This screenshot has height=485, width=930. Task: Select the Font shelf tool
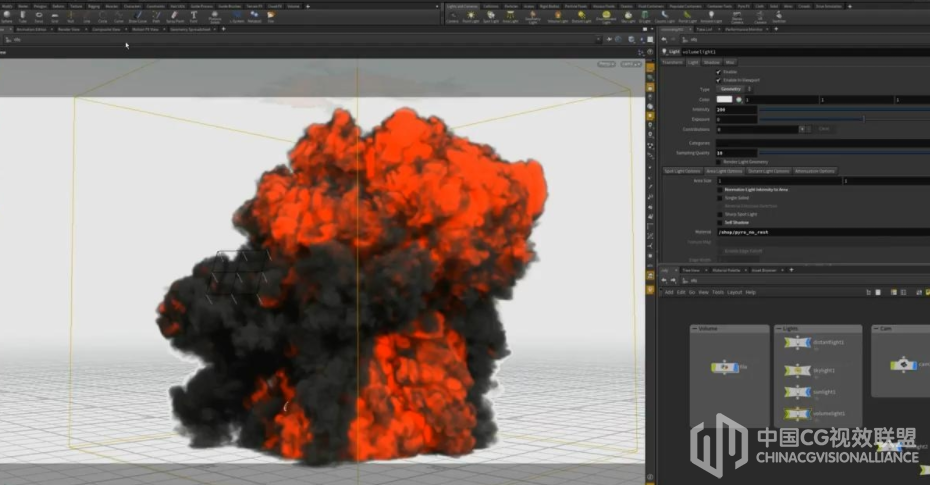coord(193,17)
